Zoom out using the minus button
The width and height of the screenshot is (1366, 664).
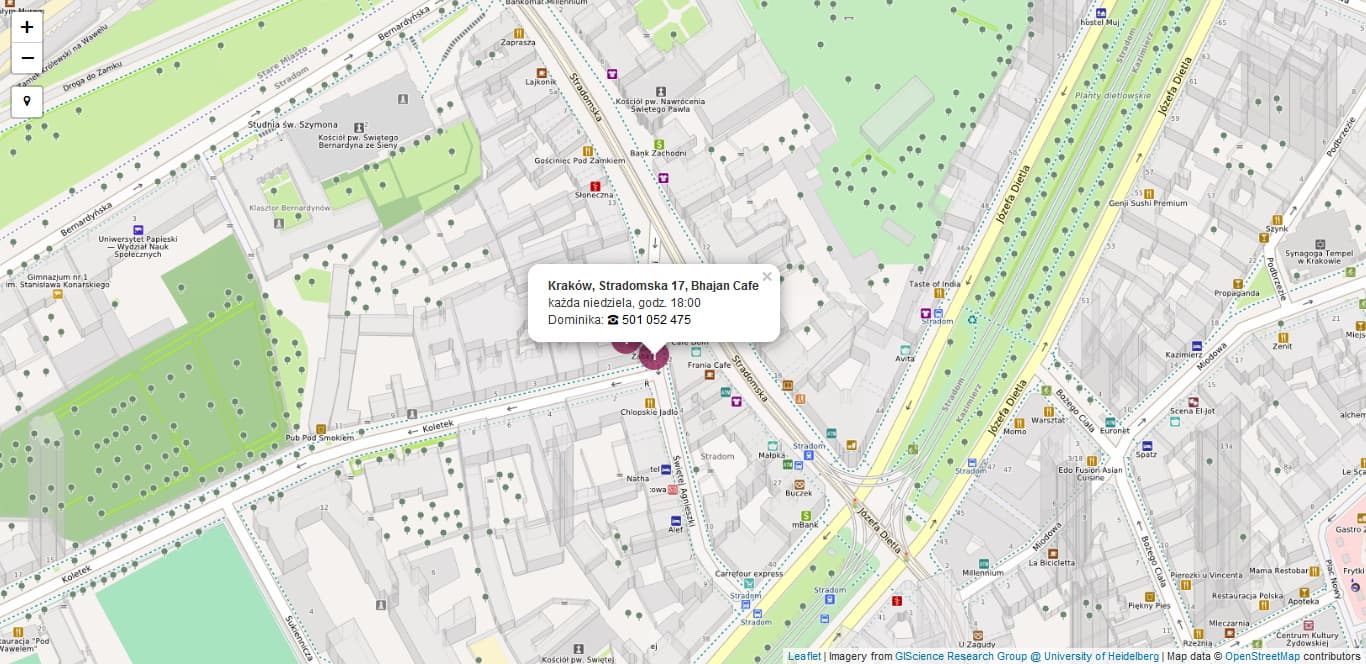point(26,58)
